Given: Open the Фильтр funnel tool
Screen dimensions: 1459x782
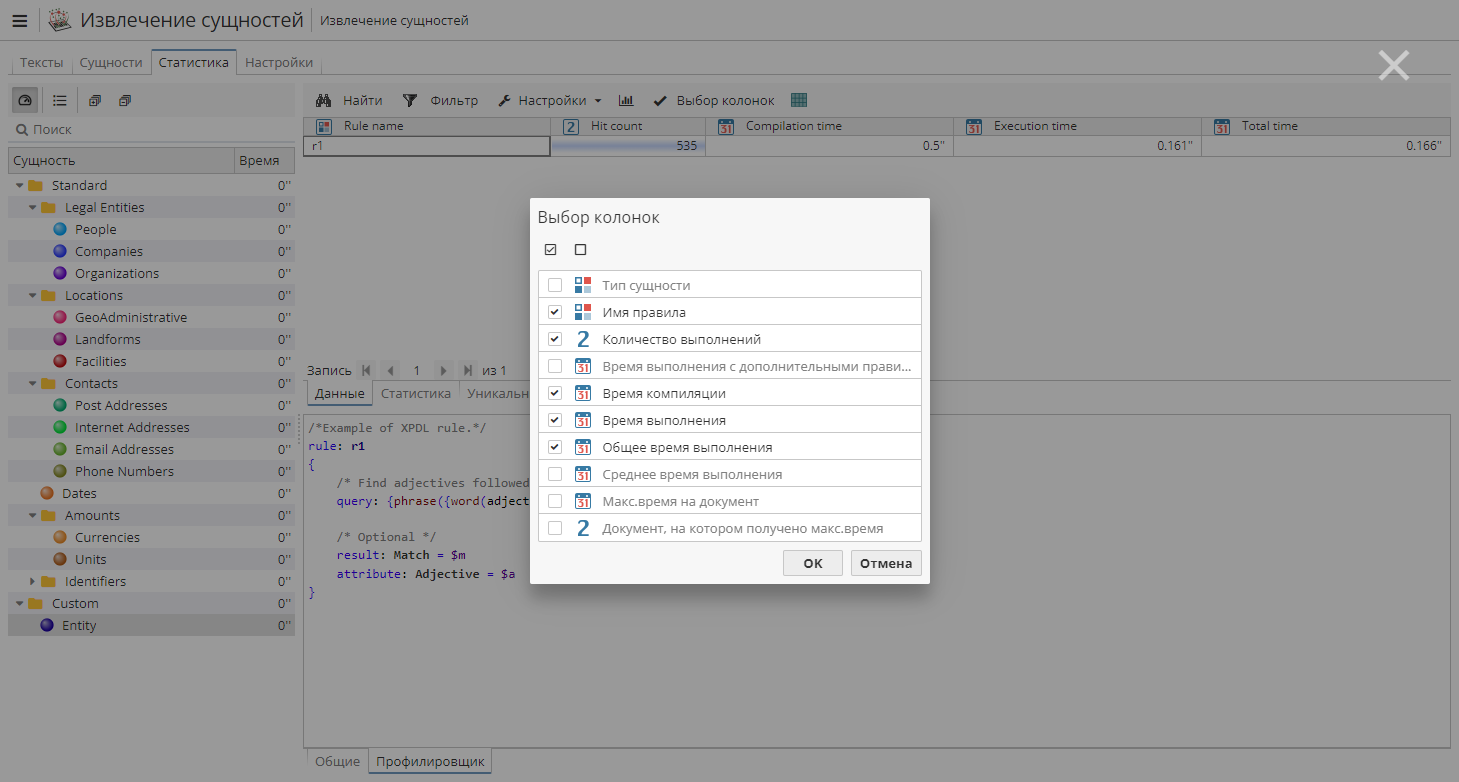Looking at the screenshot, I should pos(440,100).
